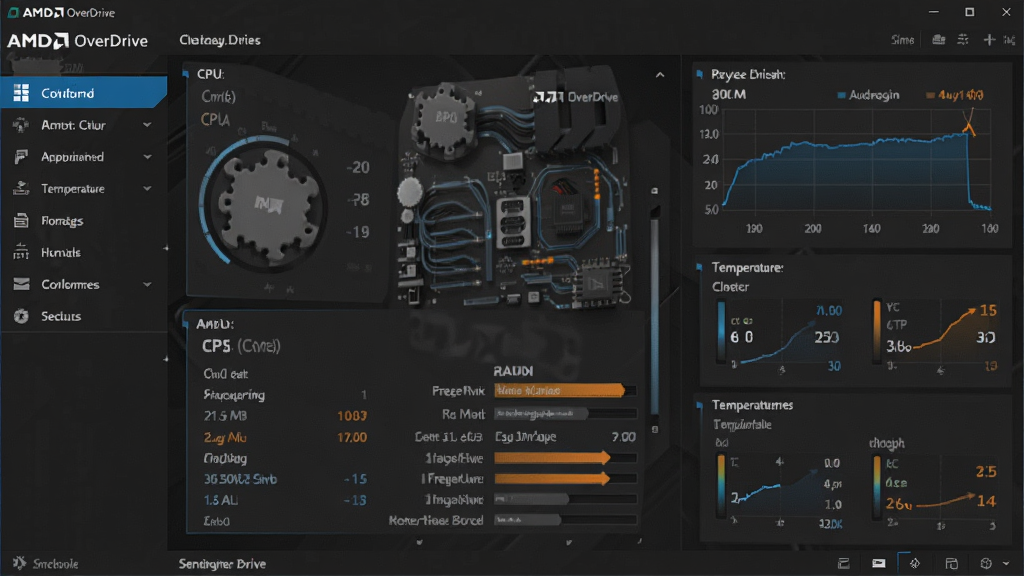
Task: Expand the Appoitiahed chevron
Action: (x=147, y=157)
